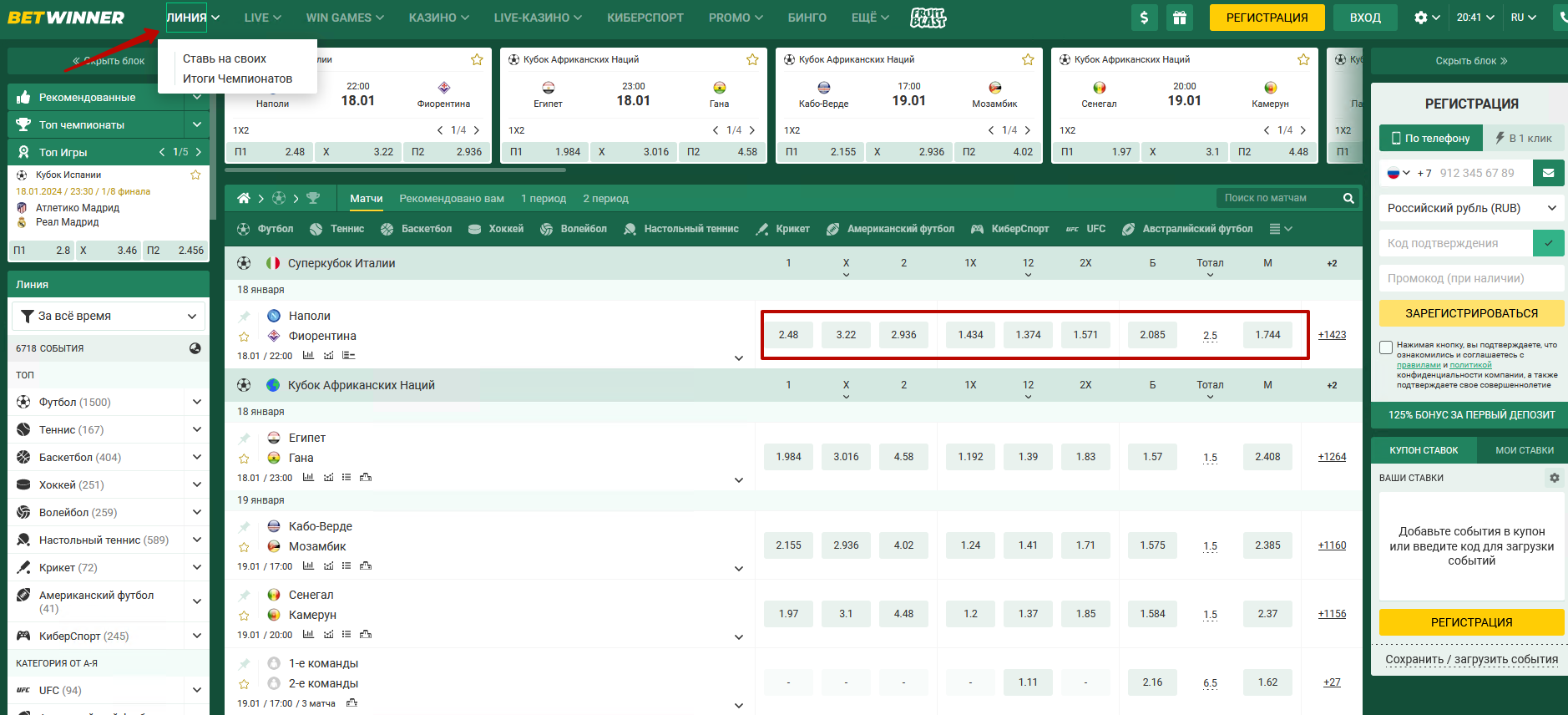Click the dollar deposit icon
The image size is (1568, 715).
coord(1144,18)
